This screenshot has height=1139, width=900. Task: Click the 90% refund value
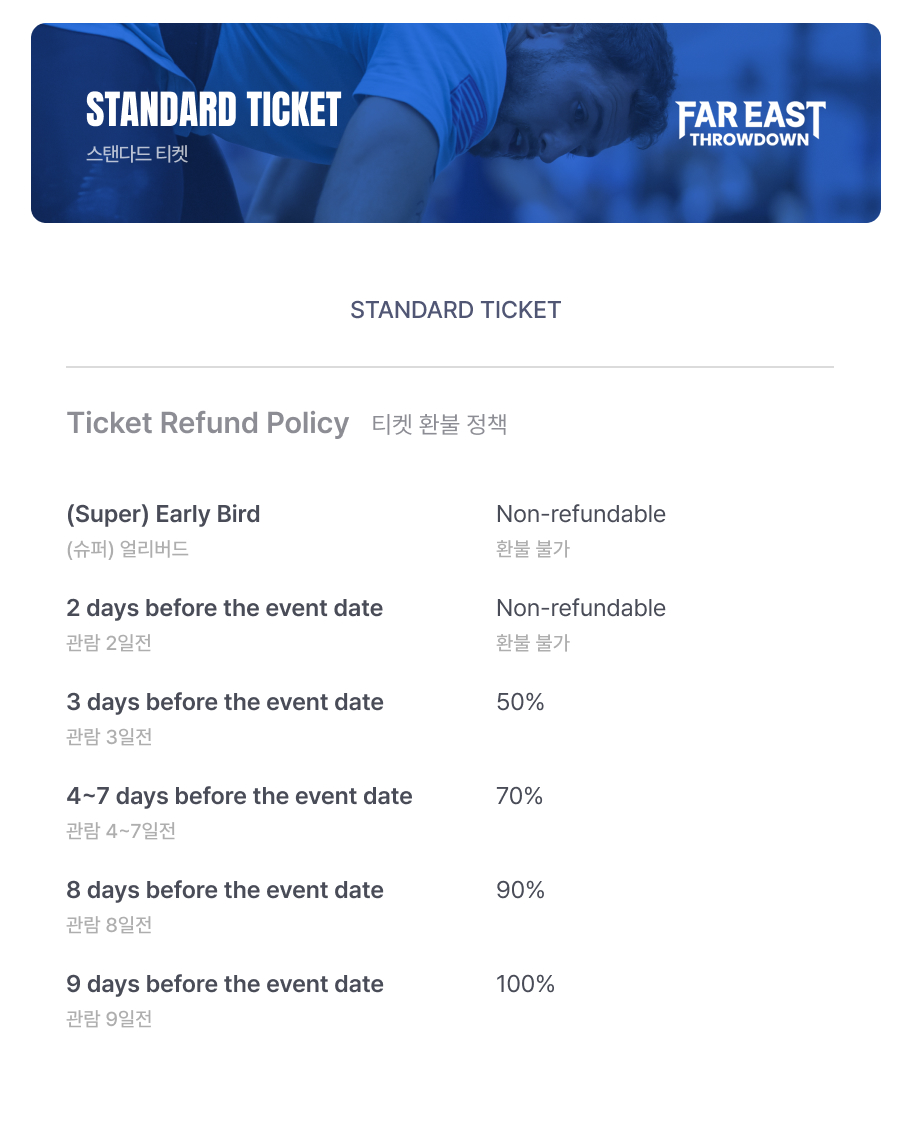click(520, 890)
